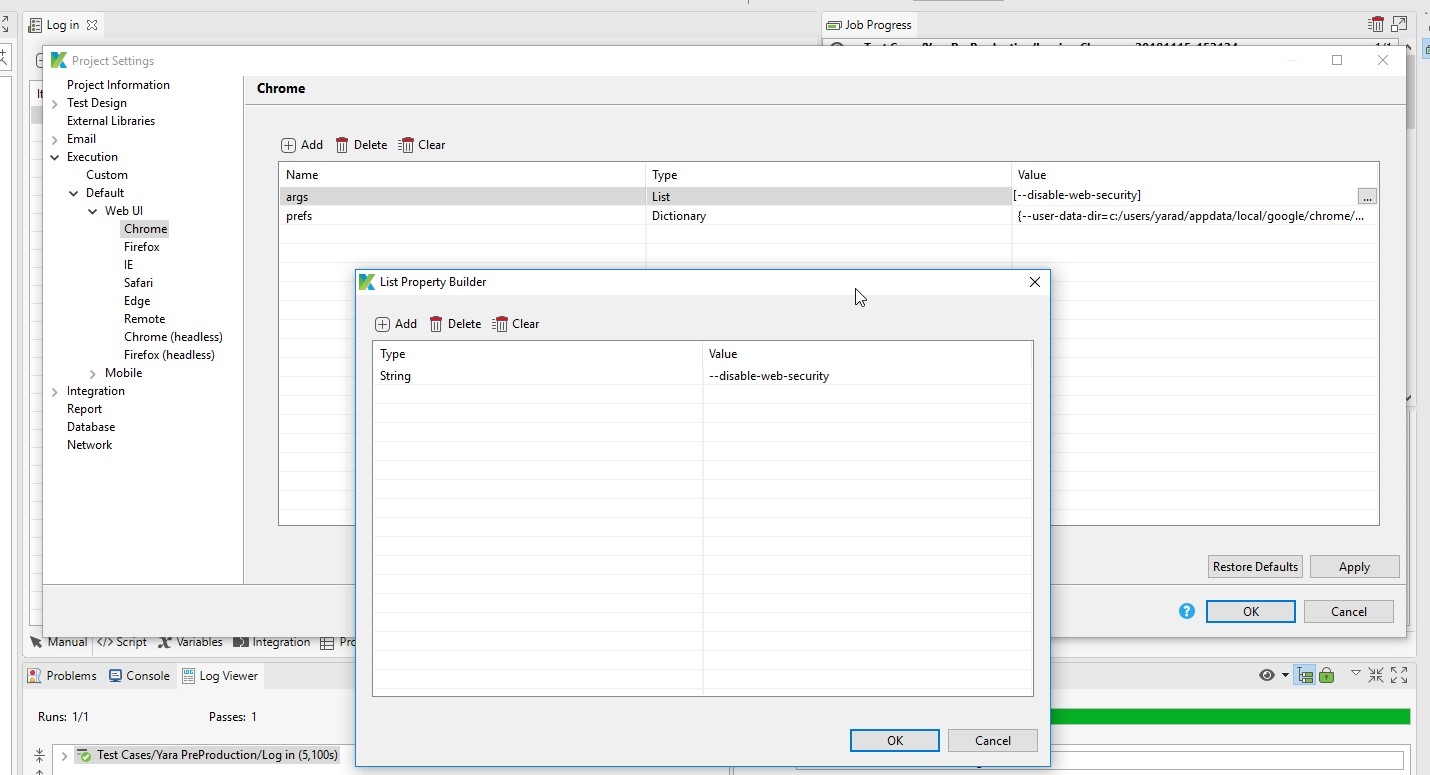The image size is (1430, 775).
Task: Click Delete icon in Chrome settings toolbar
Action: click(x=342, y=145)
